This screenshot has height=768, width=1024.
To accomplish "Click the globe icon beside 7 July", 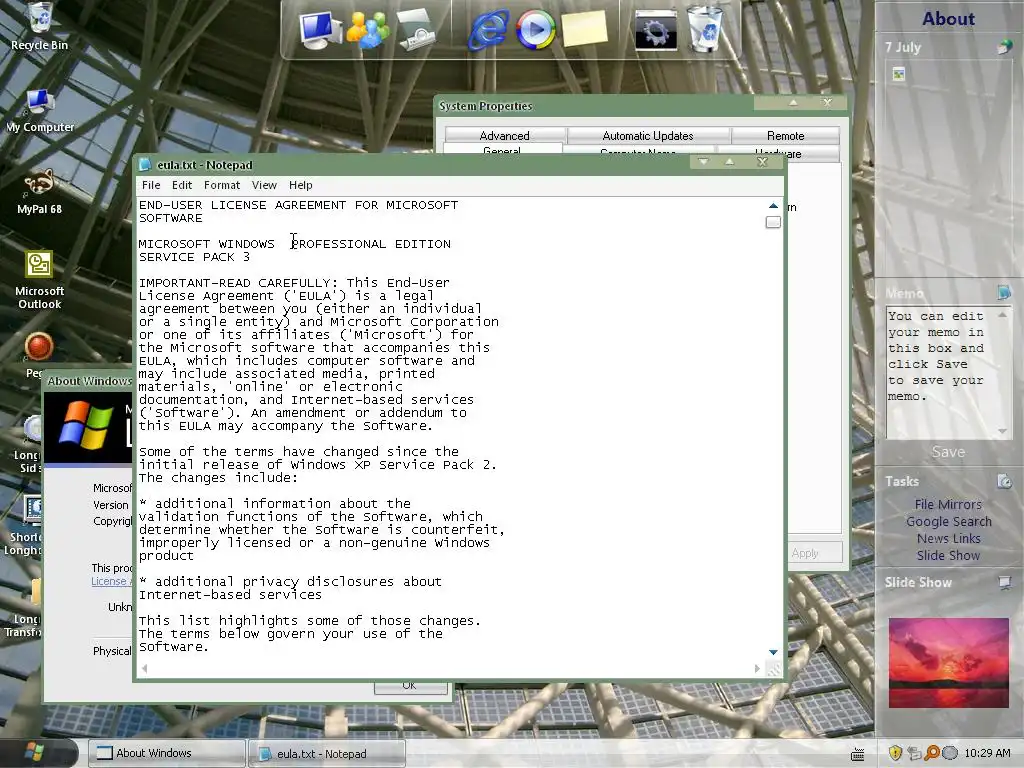I will [x=1004, y=47].
